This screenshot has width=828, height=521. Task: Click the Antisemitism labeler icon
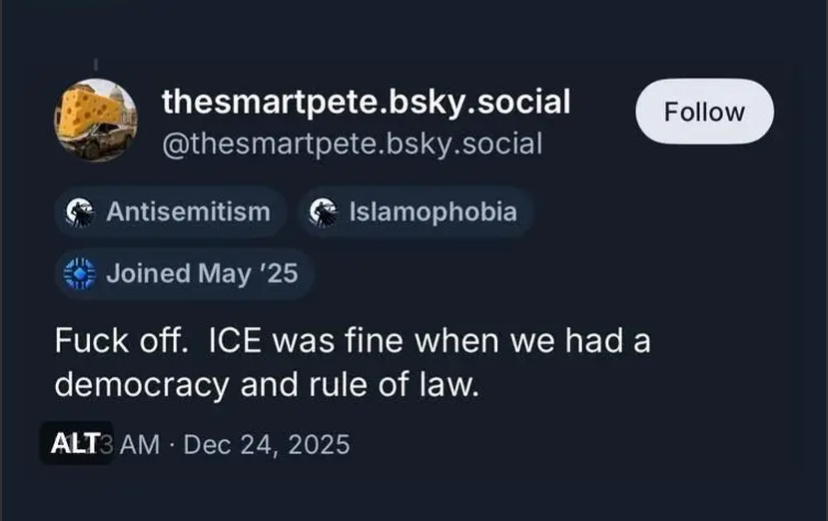coord(78,212)
